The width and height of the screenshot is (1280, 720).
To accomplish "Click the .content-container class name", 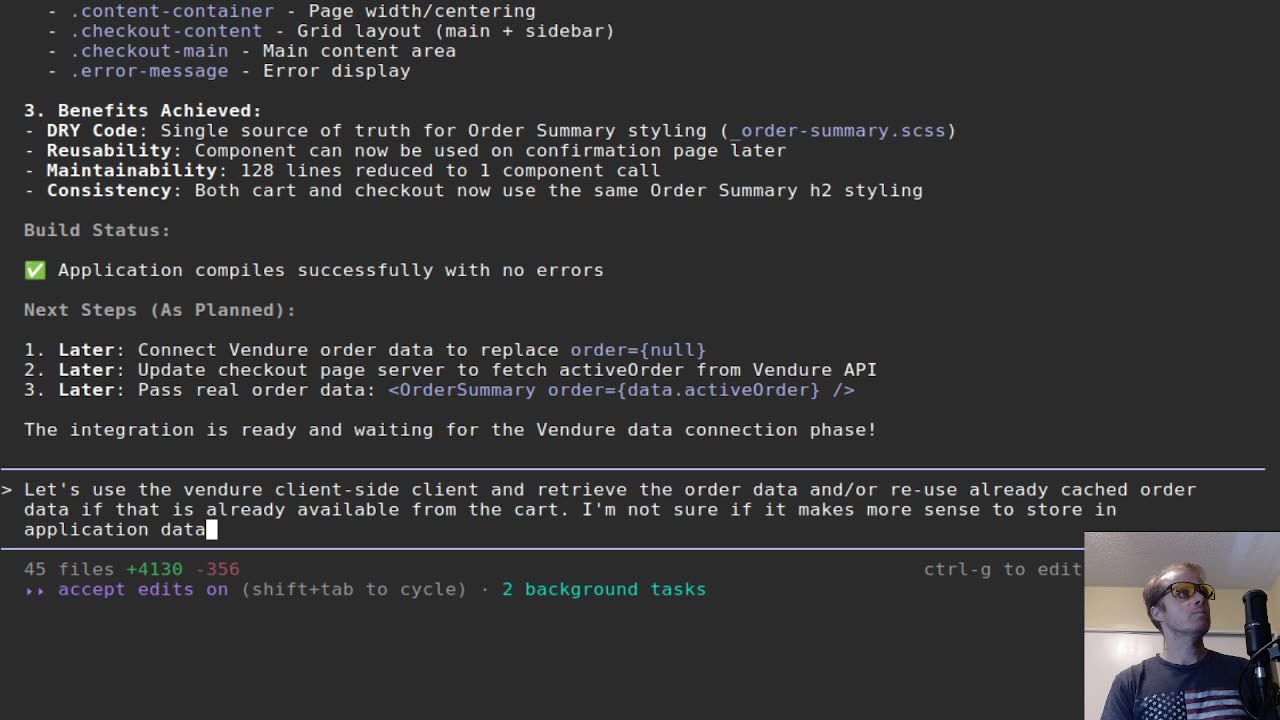I will [x=171, y=11].
